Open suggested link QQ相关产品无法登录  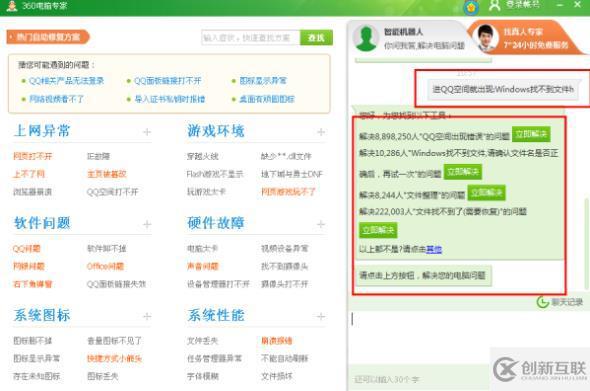click(66, 81)
